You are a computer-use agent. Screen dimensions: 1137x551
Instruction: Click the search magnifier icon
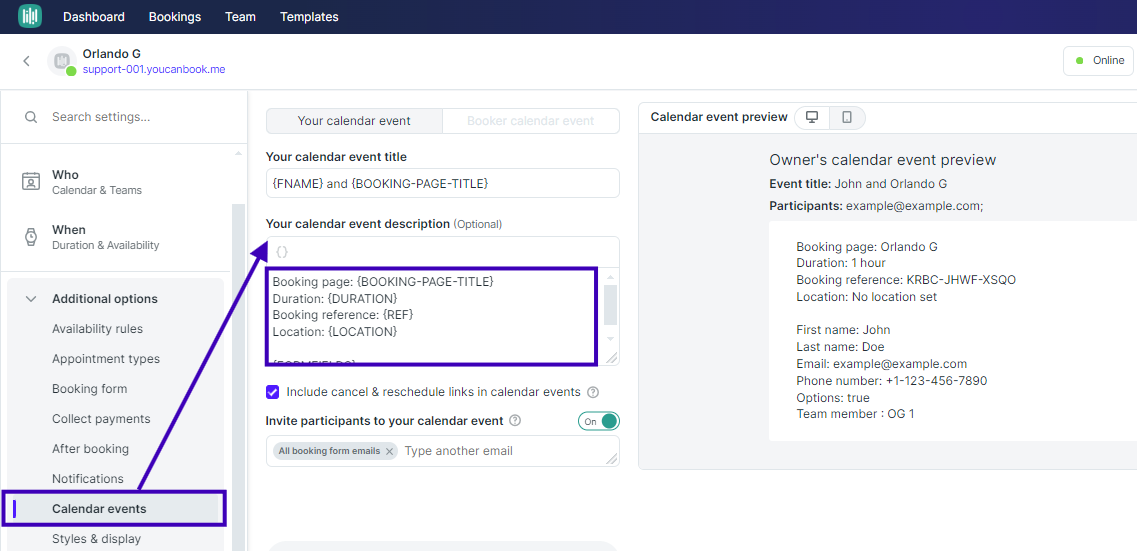point(31,117)
